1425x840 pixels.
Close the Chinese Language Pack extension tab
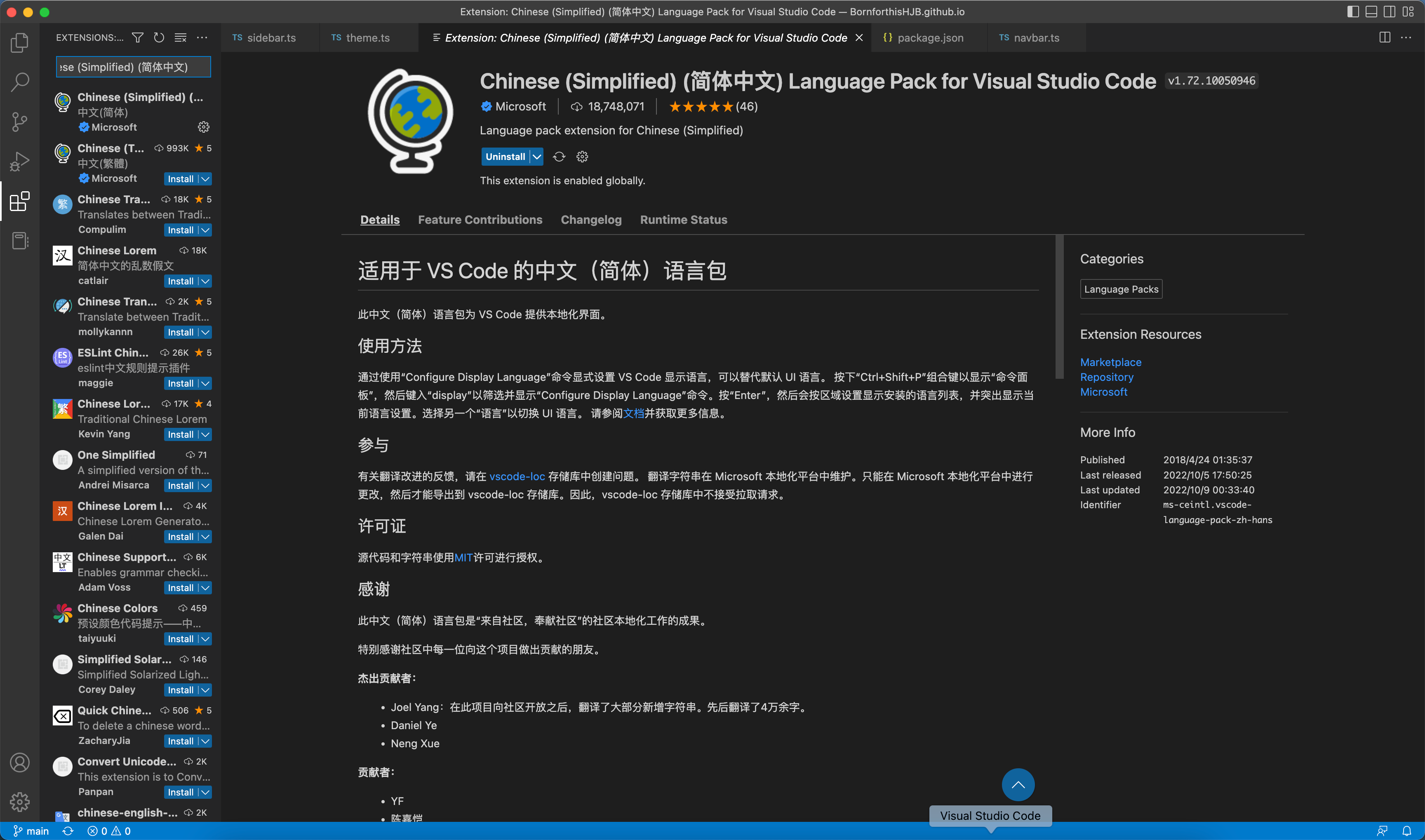(x=859, y=38)
